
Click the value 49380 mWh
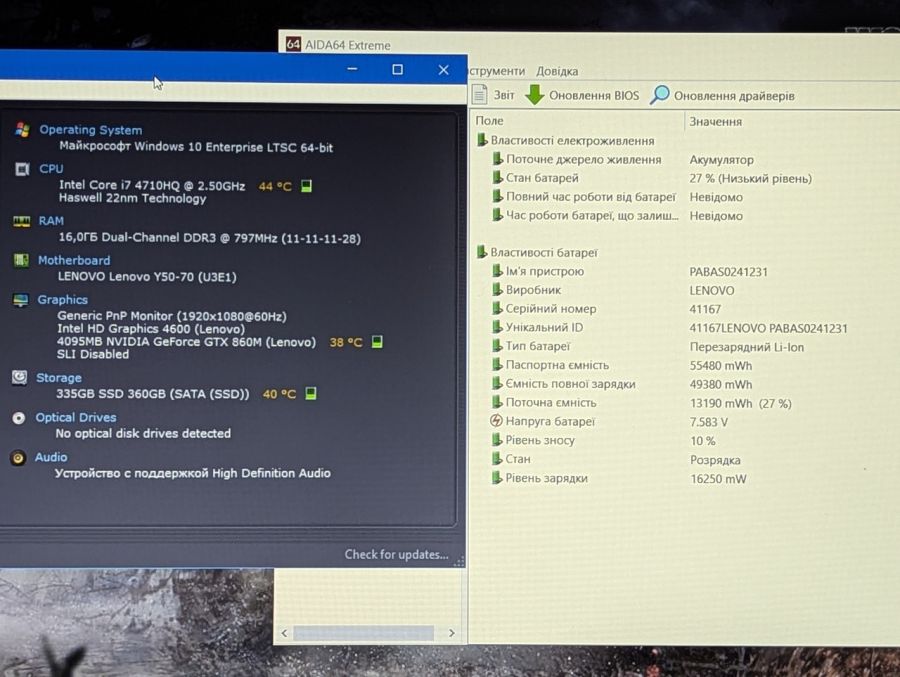click(721, 384)
